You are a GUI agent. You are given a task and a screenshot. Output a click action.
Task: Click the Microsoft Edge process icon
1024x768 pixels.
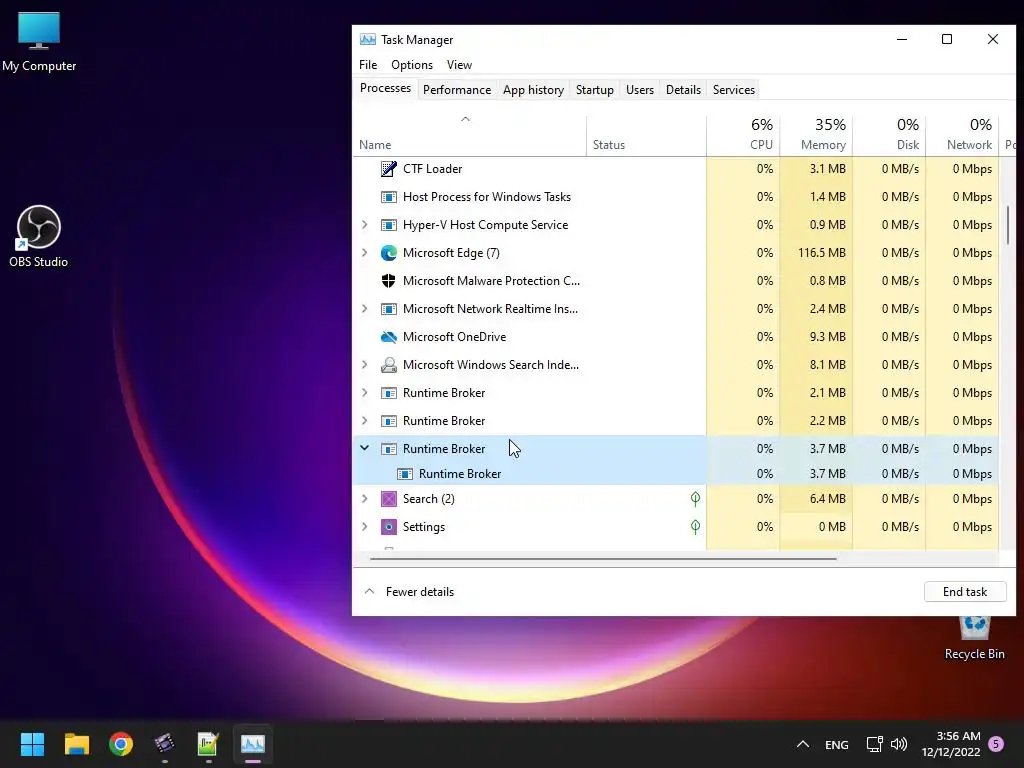pos(389,253)
